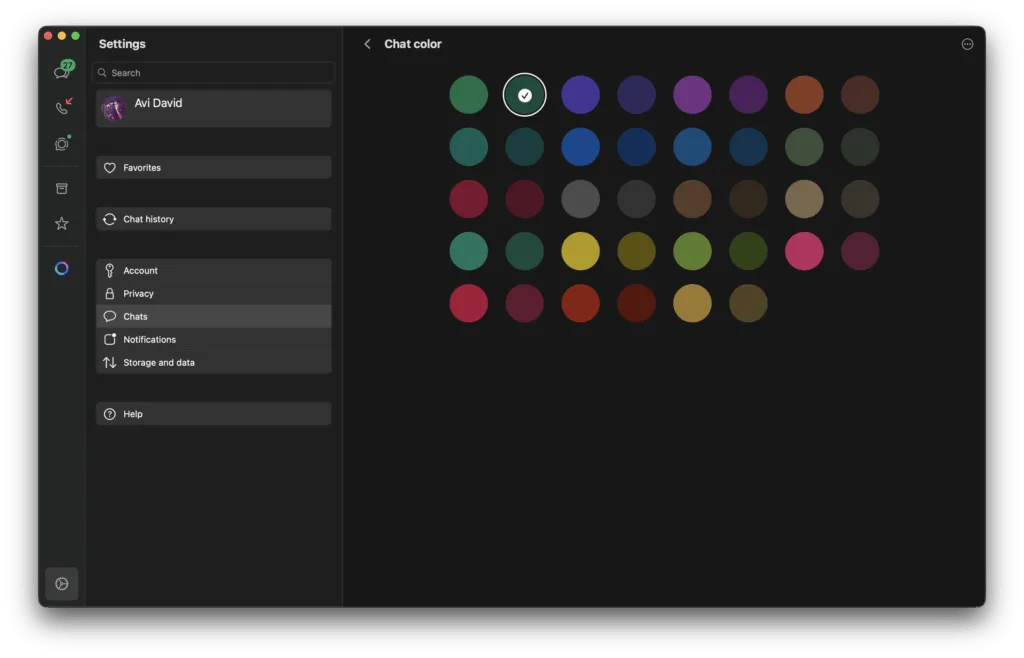The image size is (1024, 658).
Task: Click the settings gear icon at sidebar bottom
Action: pyautogui.click(x=61, y=584)
